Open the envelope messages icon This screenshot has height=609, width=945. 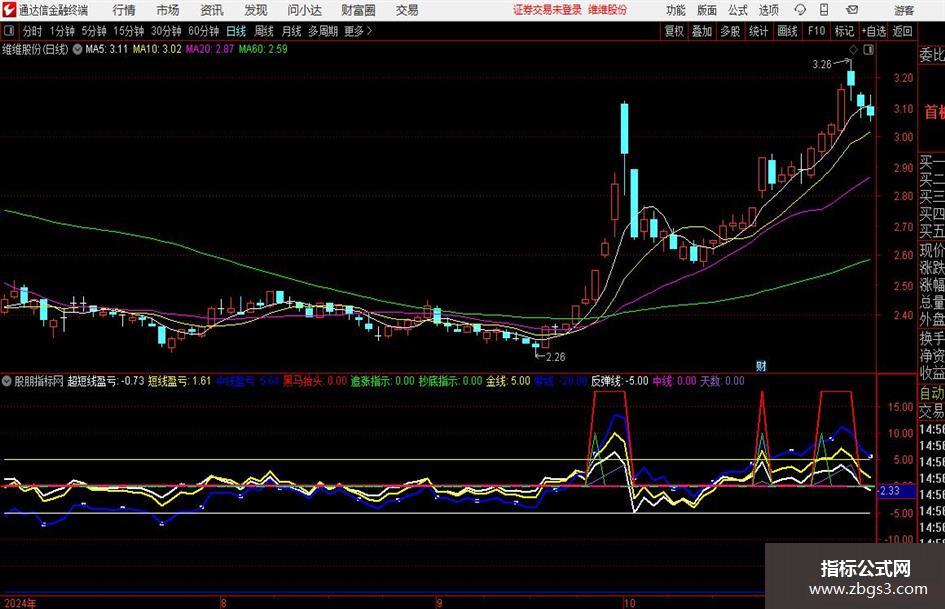pyautogui.click(x=852, y=10)
